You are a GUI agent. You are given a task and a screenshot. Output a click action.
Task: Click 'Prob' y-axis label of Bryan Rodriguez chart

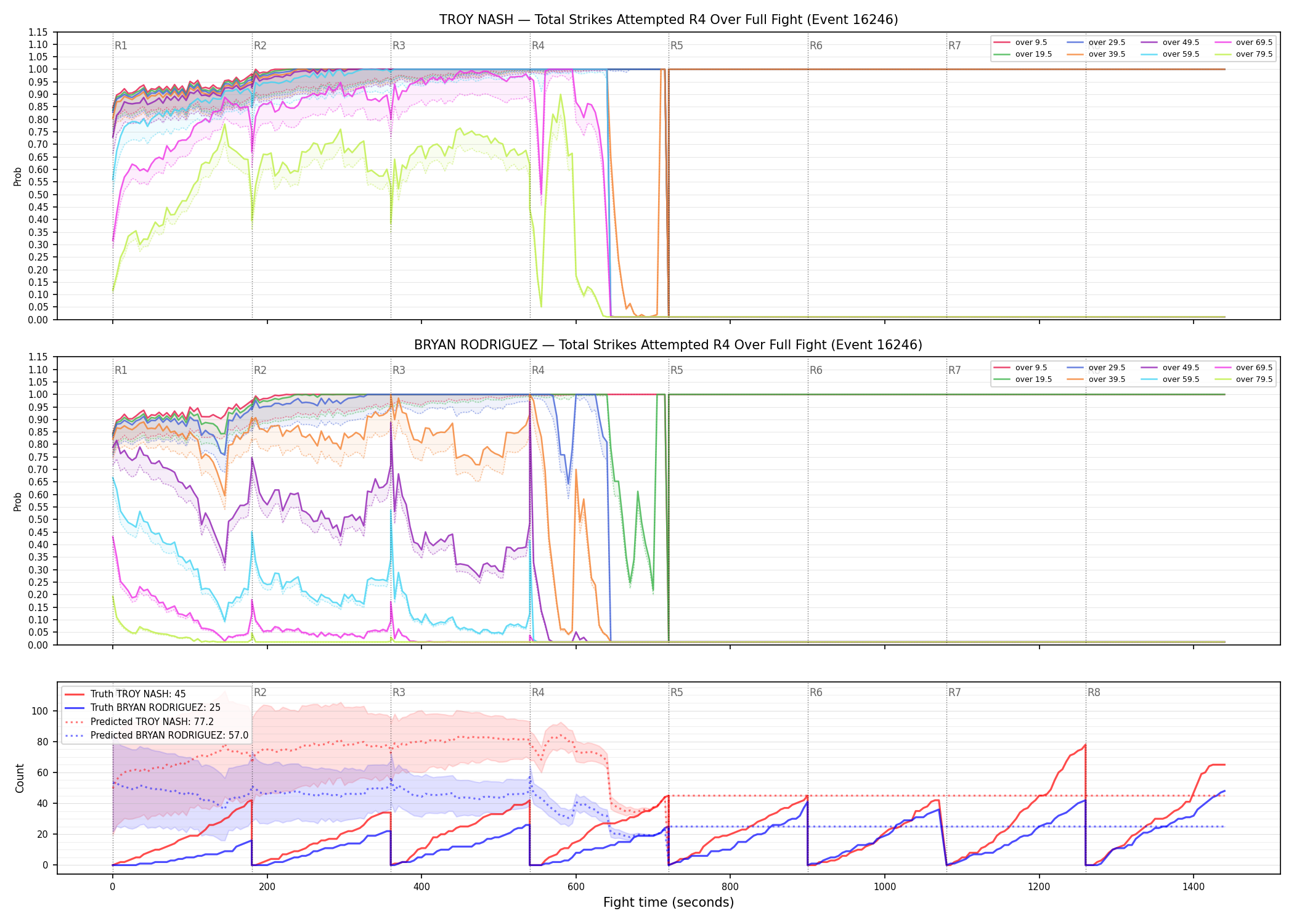(18, 501)
